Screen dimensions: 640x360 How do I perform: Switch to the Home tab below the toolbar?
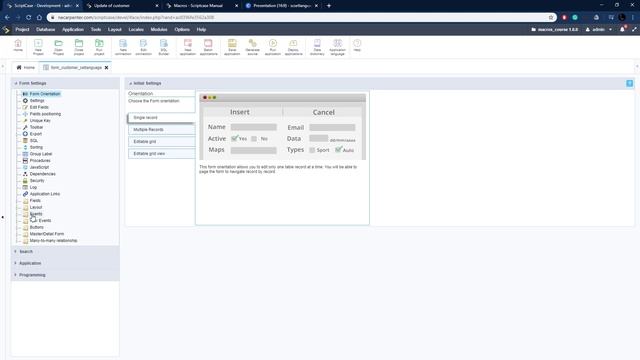[25, 67]
